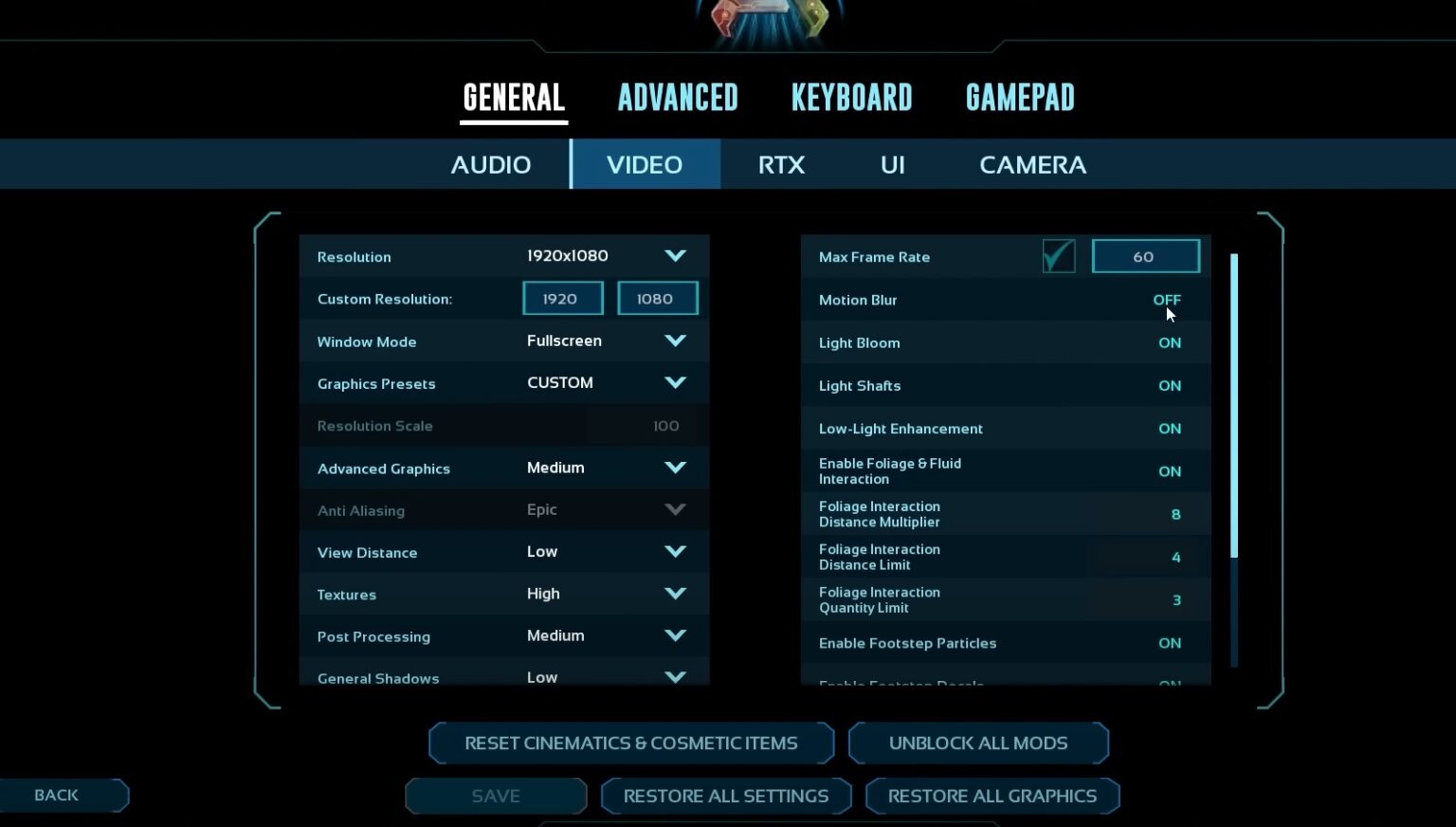The width and height of the screenshot is (1456, 827).
Task: Edit the Max Frame Rate value field
Action: pos(1145,255)
